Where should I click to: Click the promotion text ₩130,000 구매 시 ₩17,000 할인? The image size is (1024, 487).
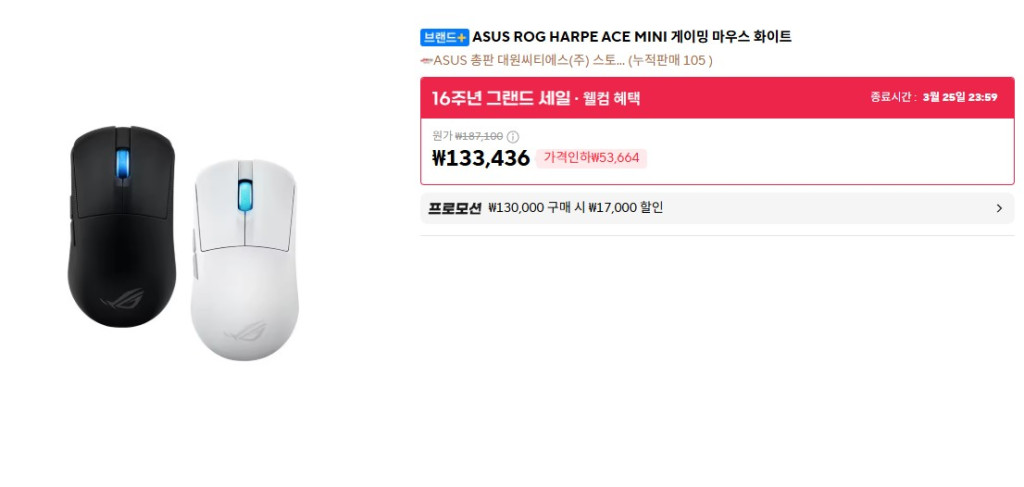pos(575,208)
